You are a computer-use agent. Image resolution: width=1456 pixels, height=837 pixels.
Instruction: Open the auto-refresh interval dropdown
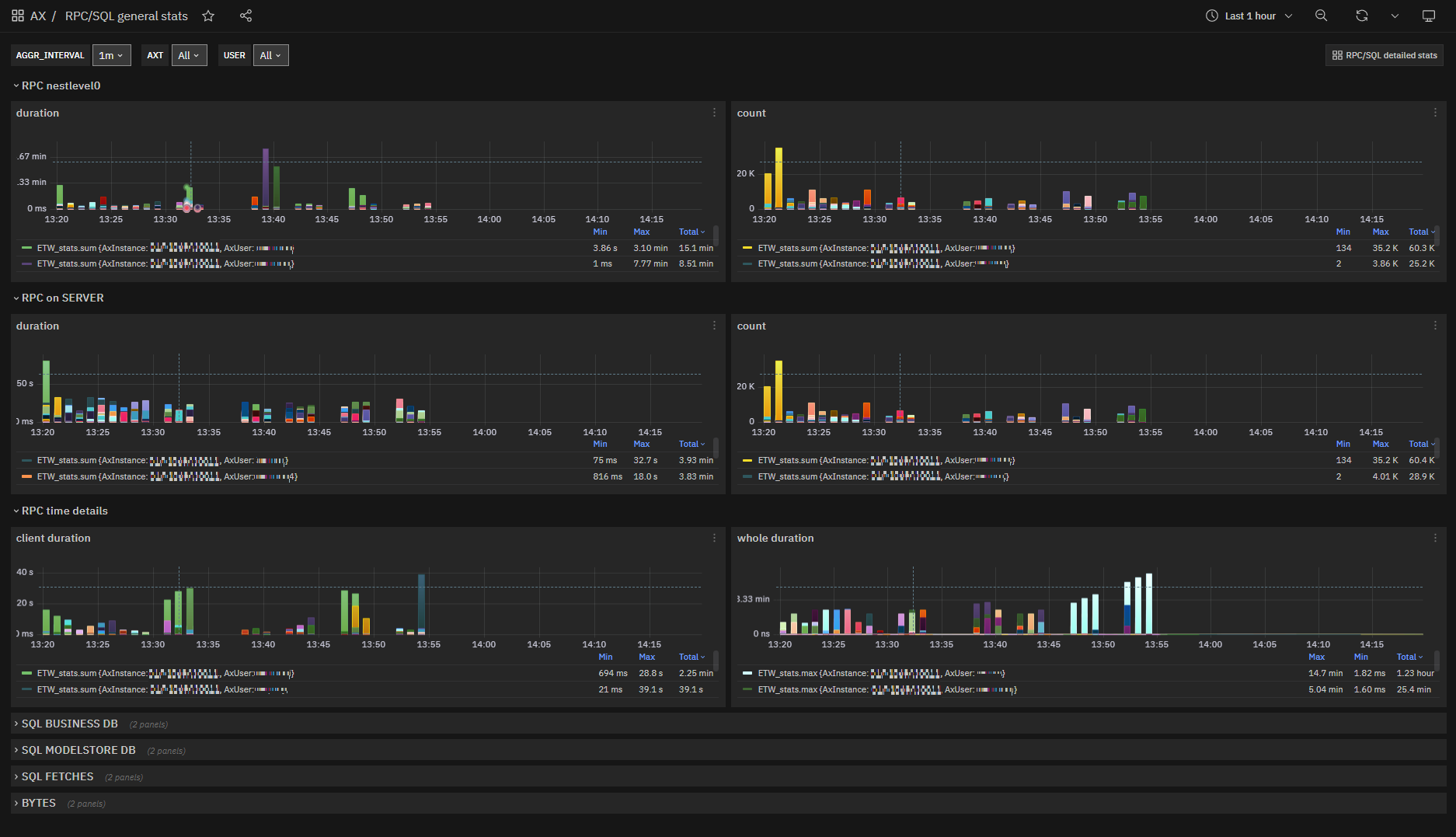click(x=1395, y=16)
